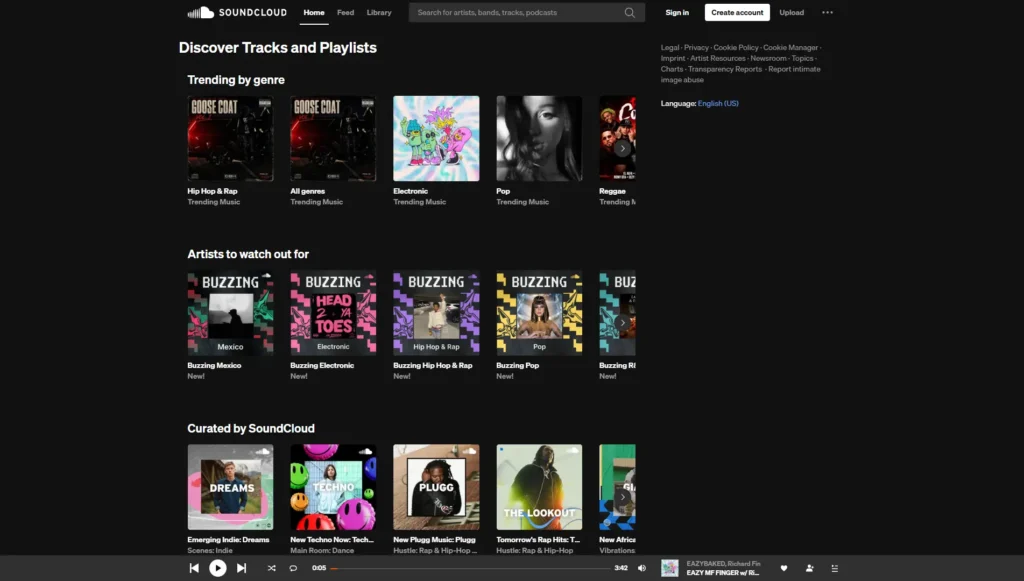
Task: Click the search magnifier icon
Action: pos(630,12)
